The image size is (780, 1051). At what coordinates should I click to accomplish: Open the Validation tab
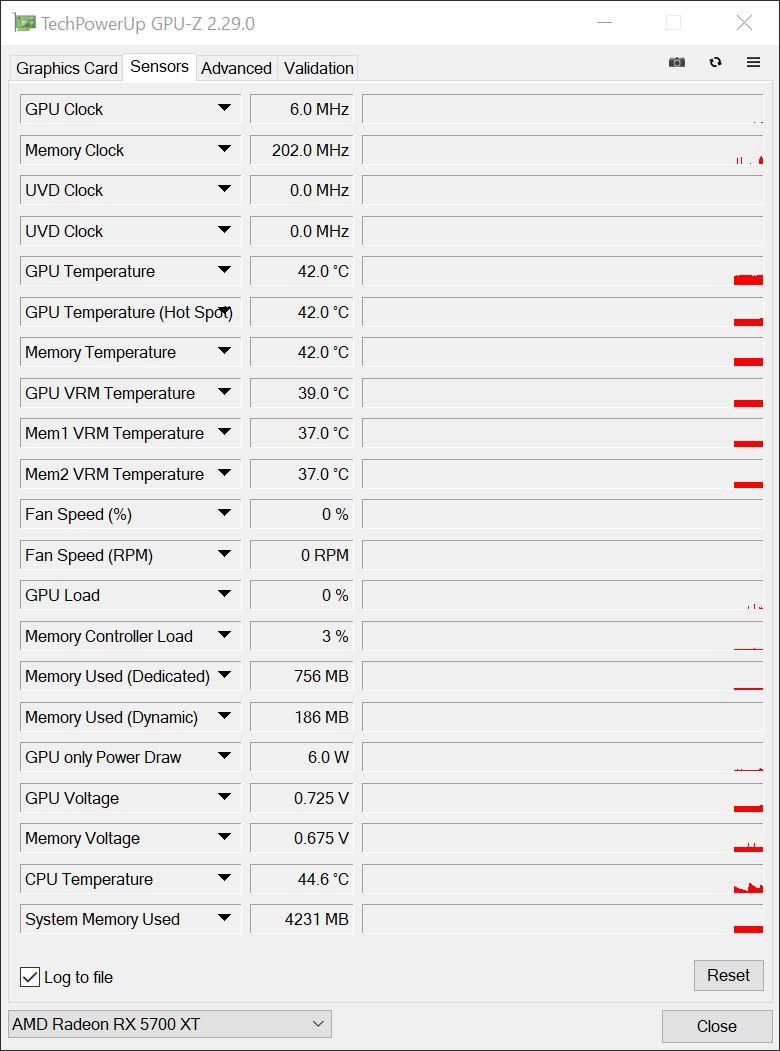click(317, 68)
